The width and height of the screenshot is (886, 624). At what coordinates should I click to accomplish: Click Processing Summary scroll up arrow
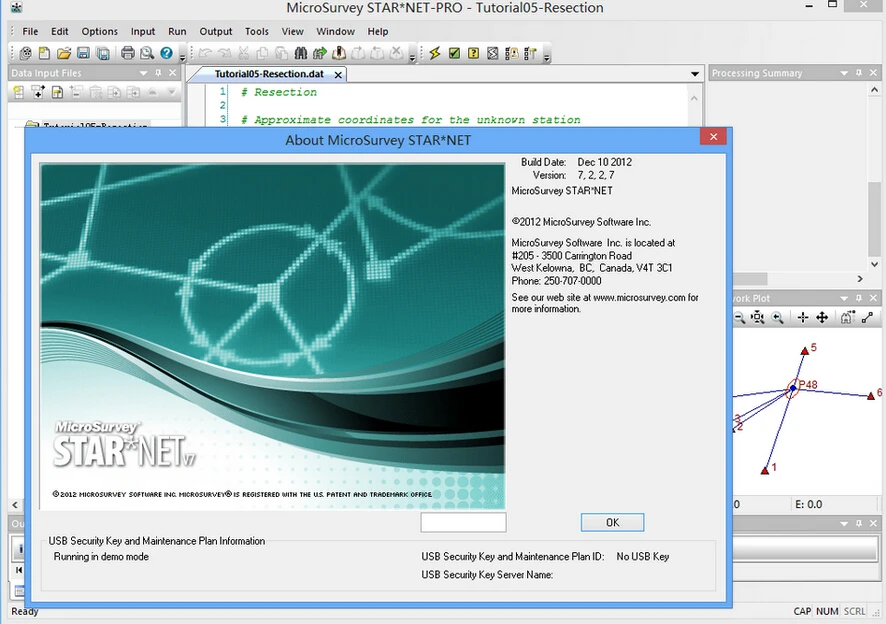pos(874,90)
